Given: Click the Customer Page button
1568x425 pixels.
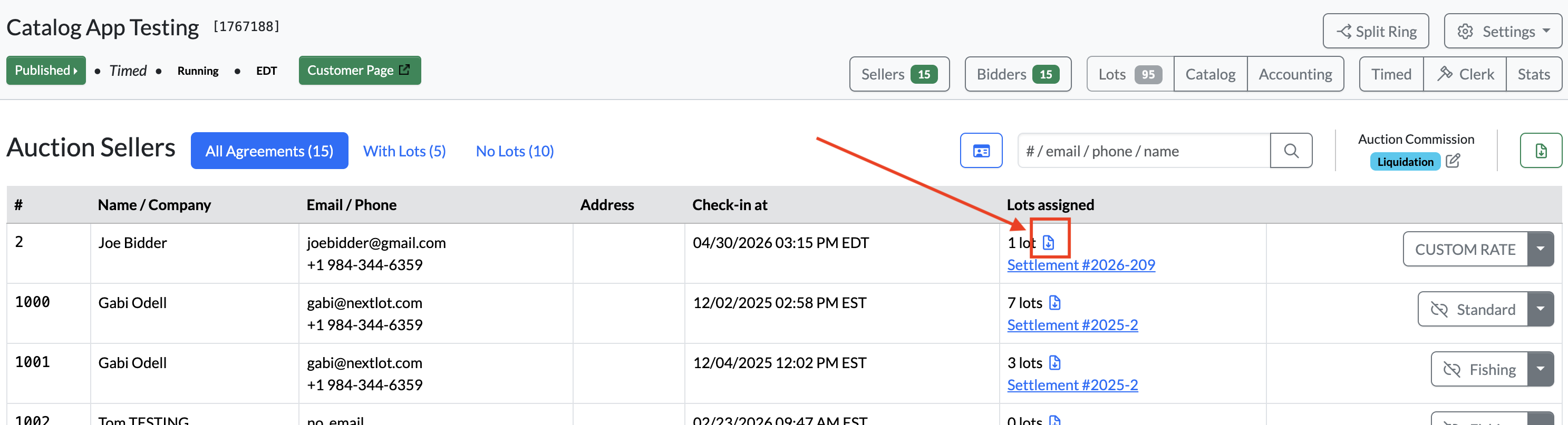Looking at the screenshot, I should (360, 71).
